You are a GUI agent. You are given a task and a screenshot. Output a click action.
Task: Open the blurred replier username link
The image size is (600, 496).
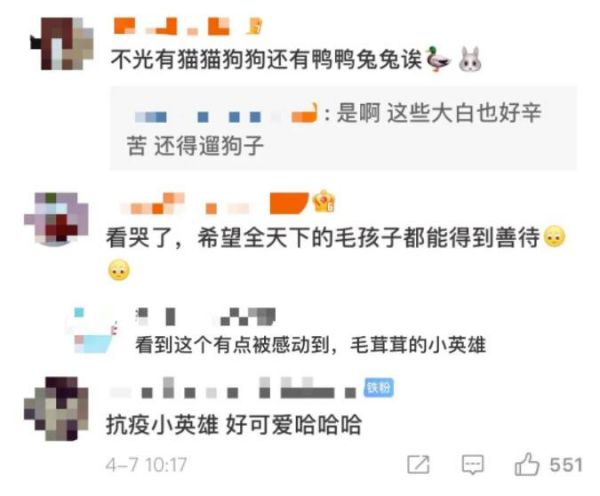tap(226, 113)
